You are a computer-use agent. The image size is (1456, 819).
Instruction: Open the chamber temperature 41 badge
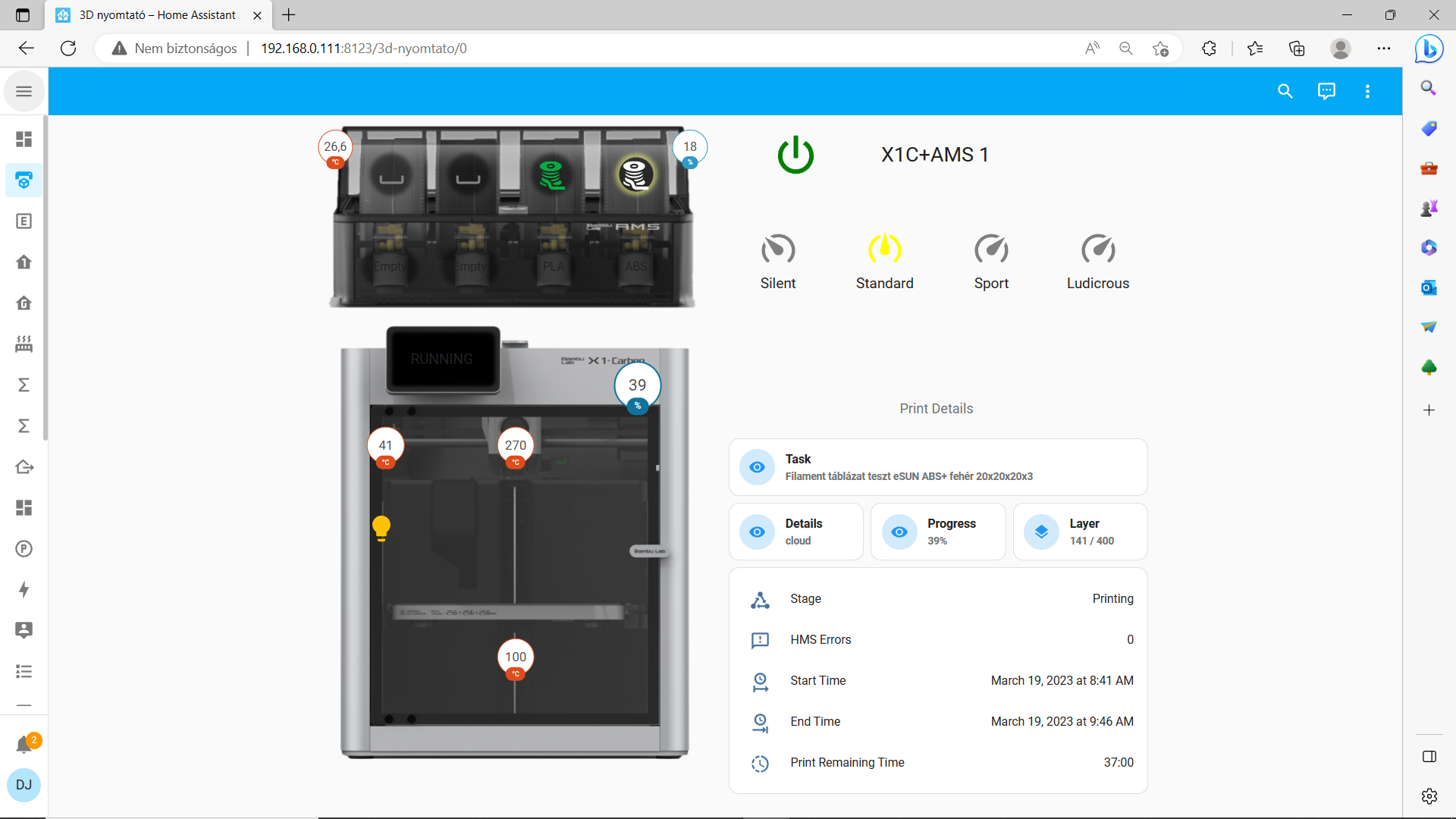point(385,447)
